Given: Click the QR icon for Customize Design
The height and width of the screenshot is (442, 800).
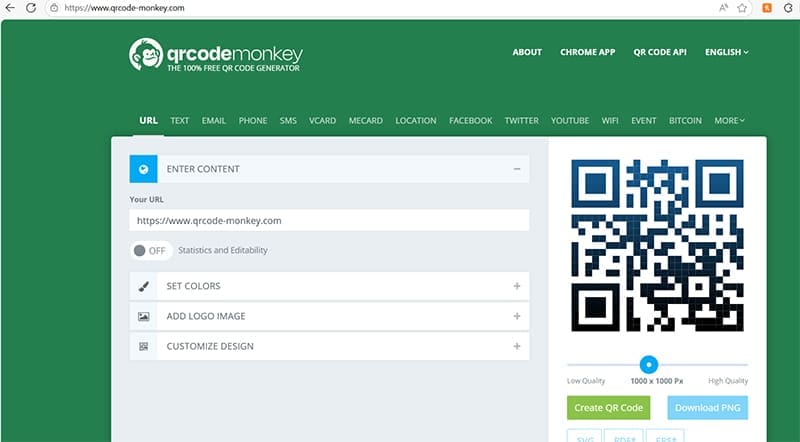Looking at the screenshot, I should [143, 346].
